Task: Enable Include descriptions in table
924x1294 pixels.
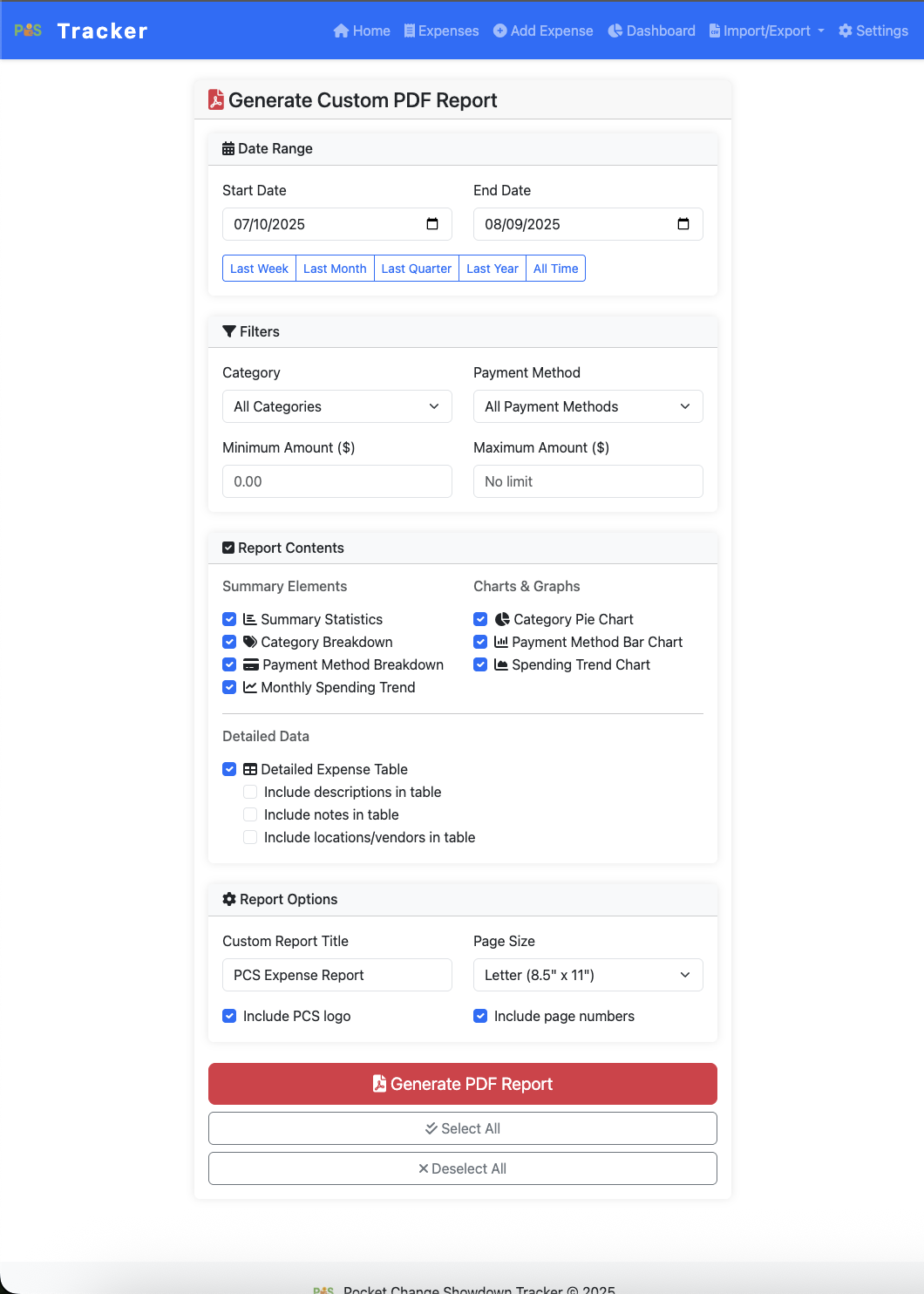Action: coord(250,792)
